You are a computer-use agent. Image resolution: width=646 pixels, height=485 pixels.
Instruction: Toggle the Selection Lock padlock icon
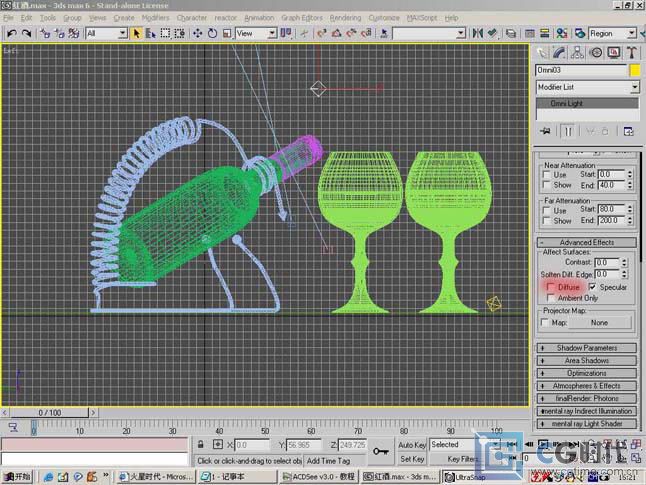pyautogui.click(x=201, y=444)
